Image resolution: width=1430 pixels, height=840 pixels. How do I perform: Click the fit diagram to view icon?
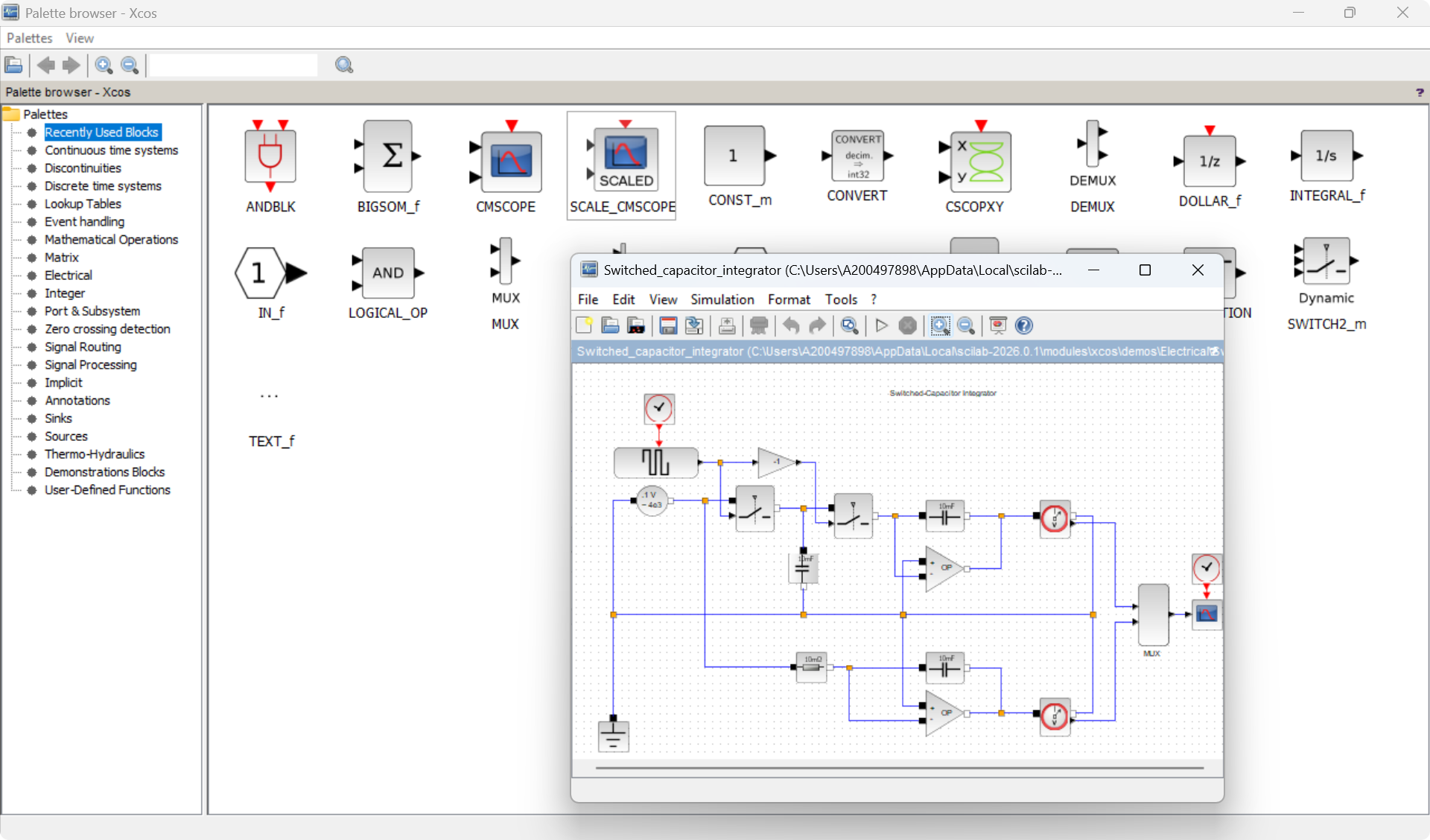coord(849,325)
